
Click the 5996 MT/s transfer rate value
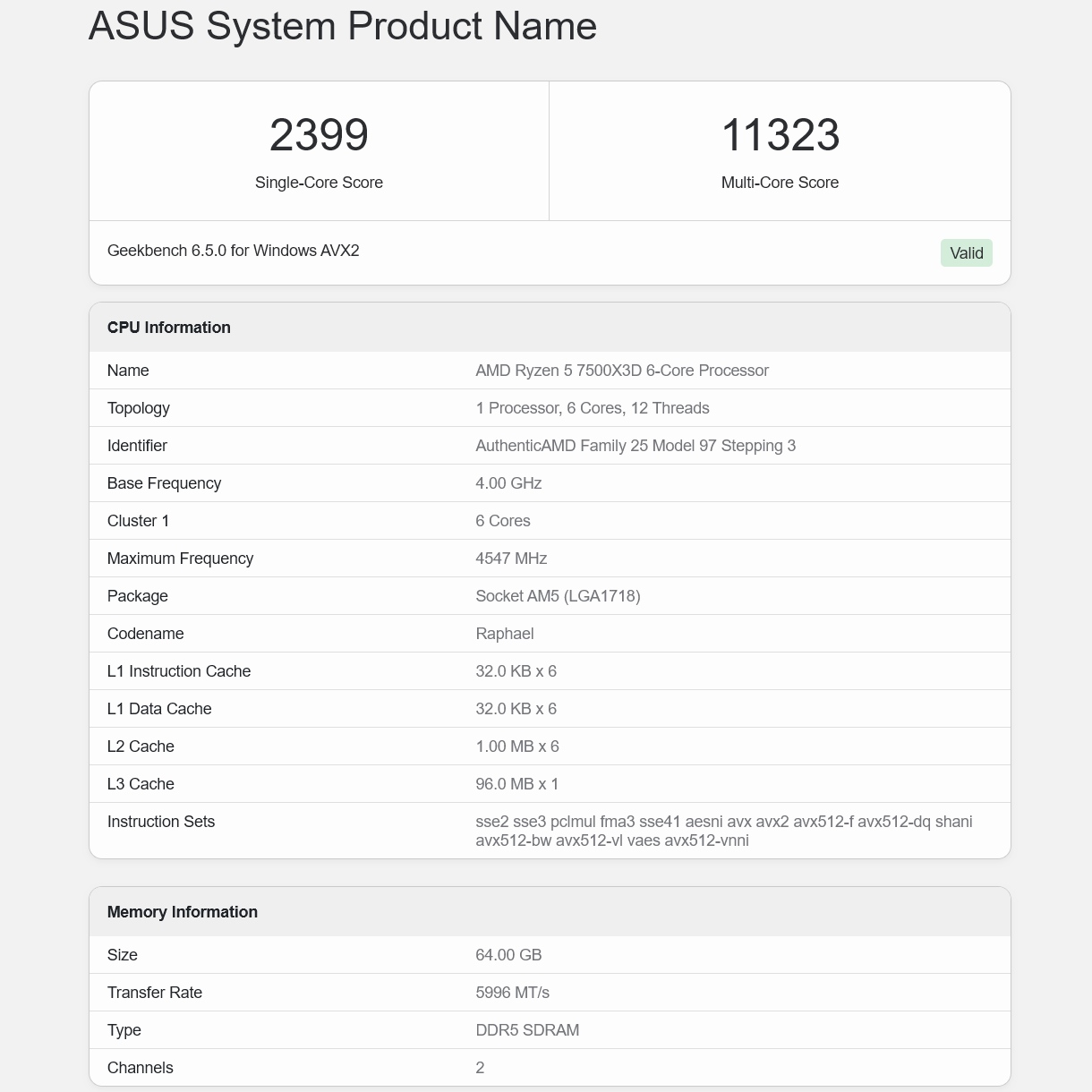click(512, 993)
